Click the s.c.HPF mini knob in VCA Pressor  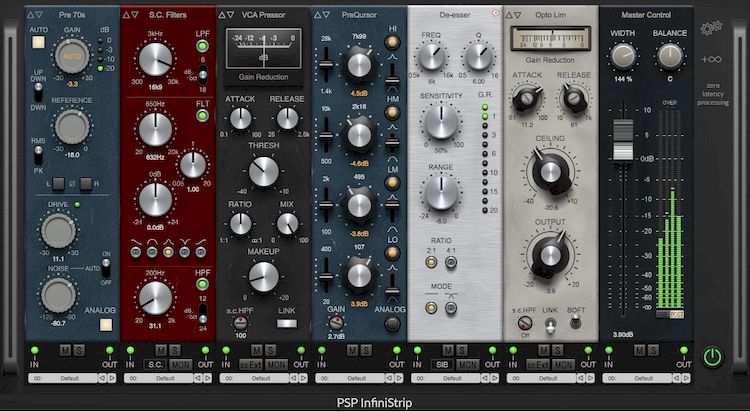tap(241, 323)
